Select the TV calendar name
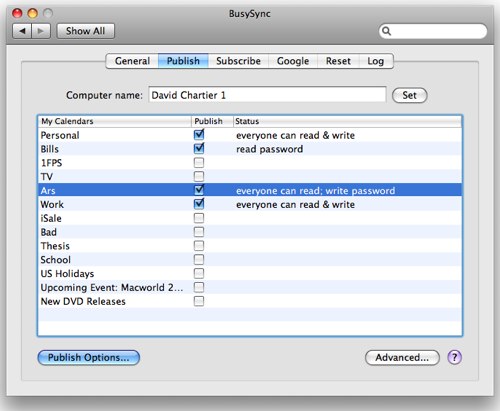Image resolution: width=500 pixels, height=411 pixels. click(47, 177)
